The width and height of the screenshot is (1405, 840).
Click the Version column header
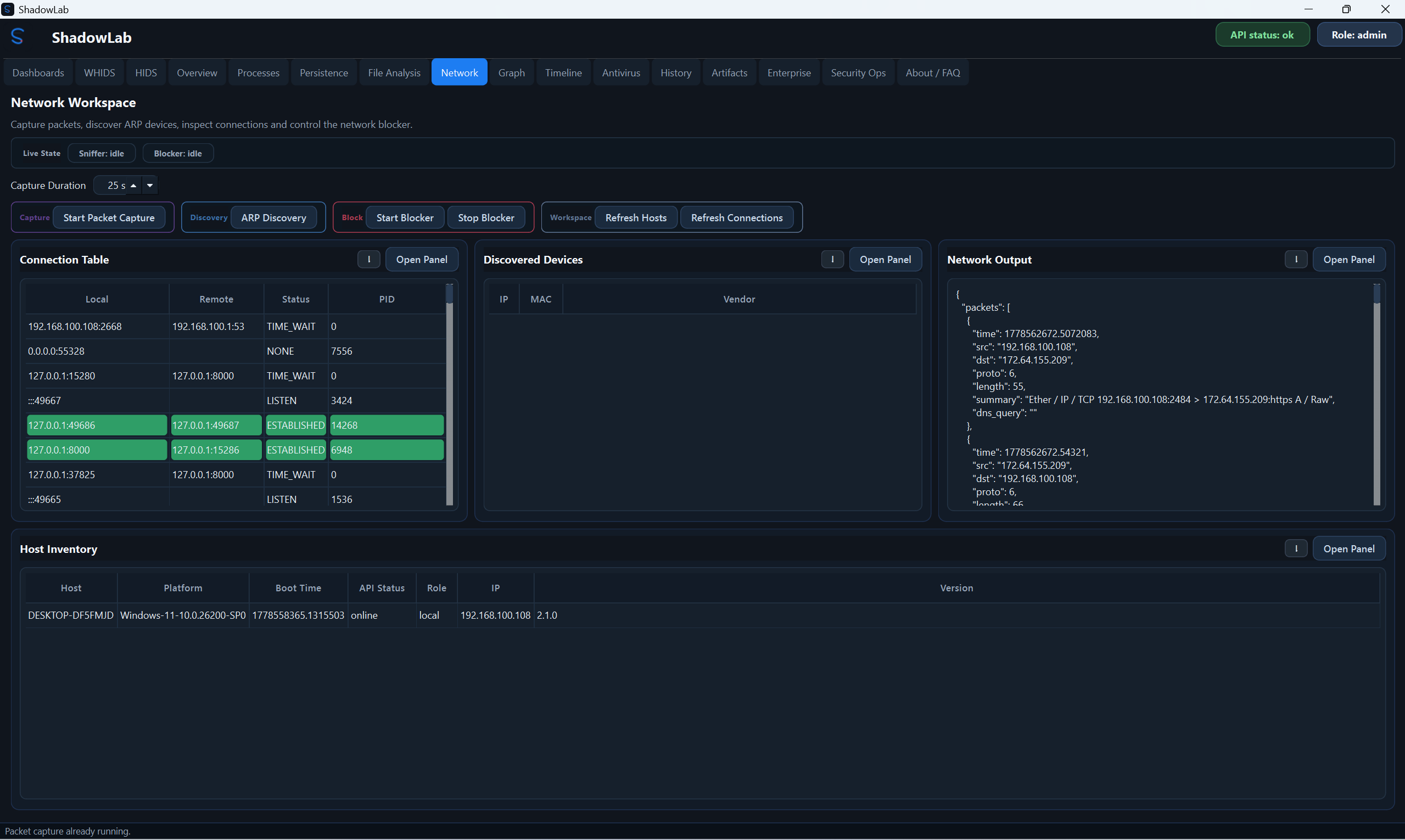956,588
